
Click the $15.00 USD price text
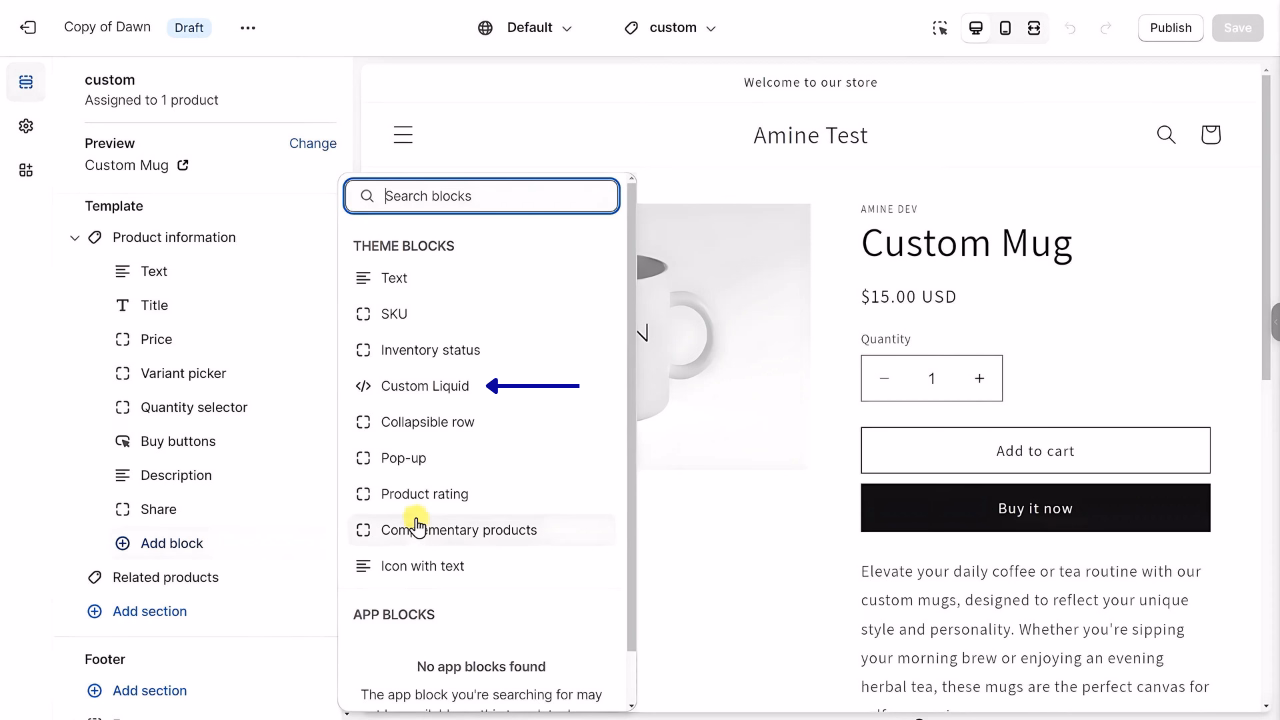click(909, 296)
